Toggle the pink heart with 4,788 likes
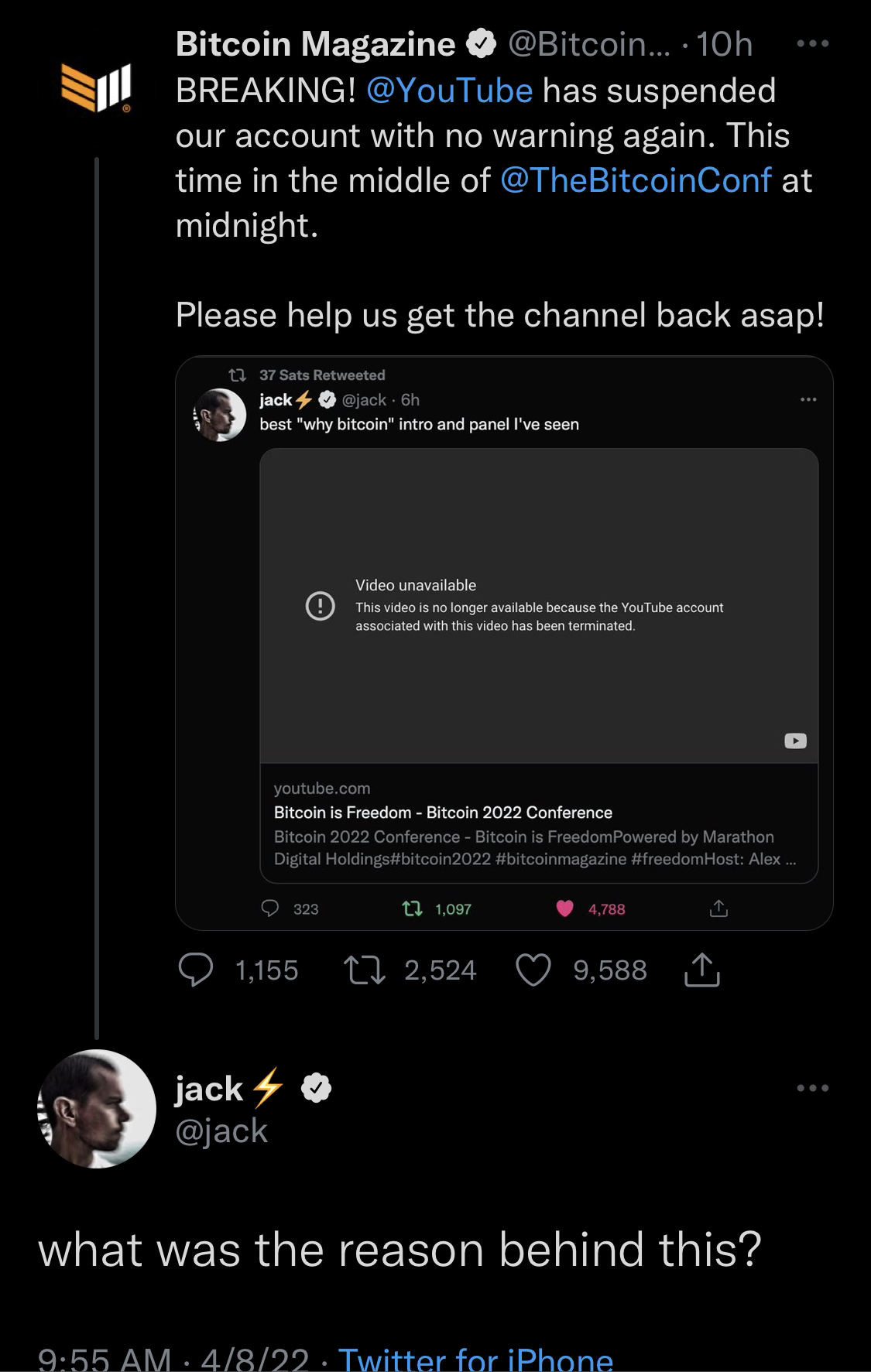This screenshot has width=871, height=1372. (x=565, y=908)
